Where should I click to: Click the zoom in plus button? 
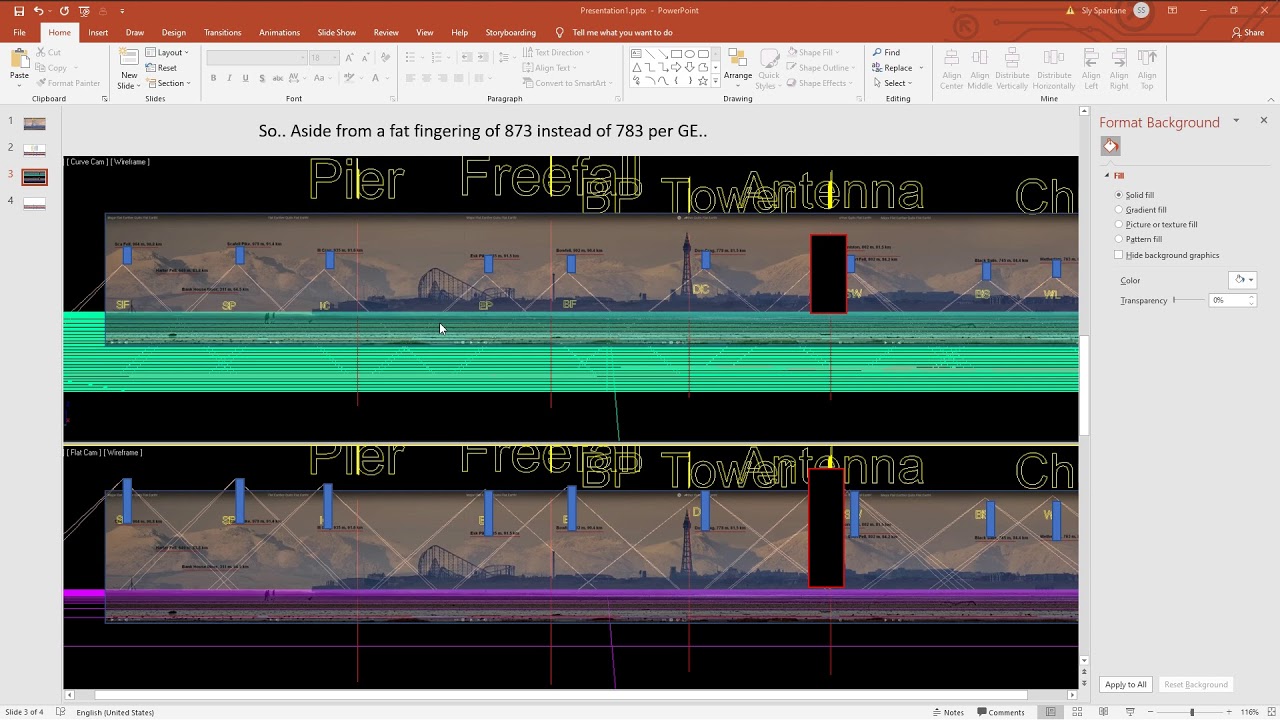(x=1229, y=712)
